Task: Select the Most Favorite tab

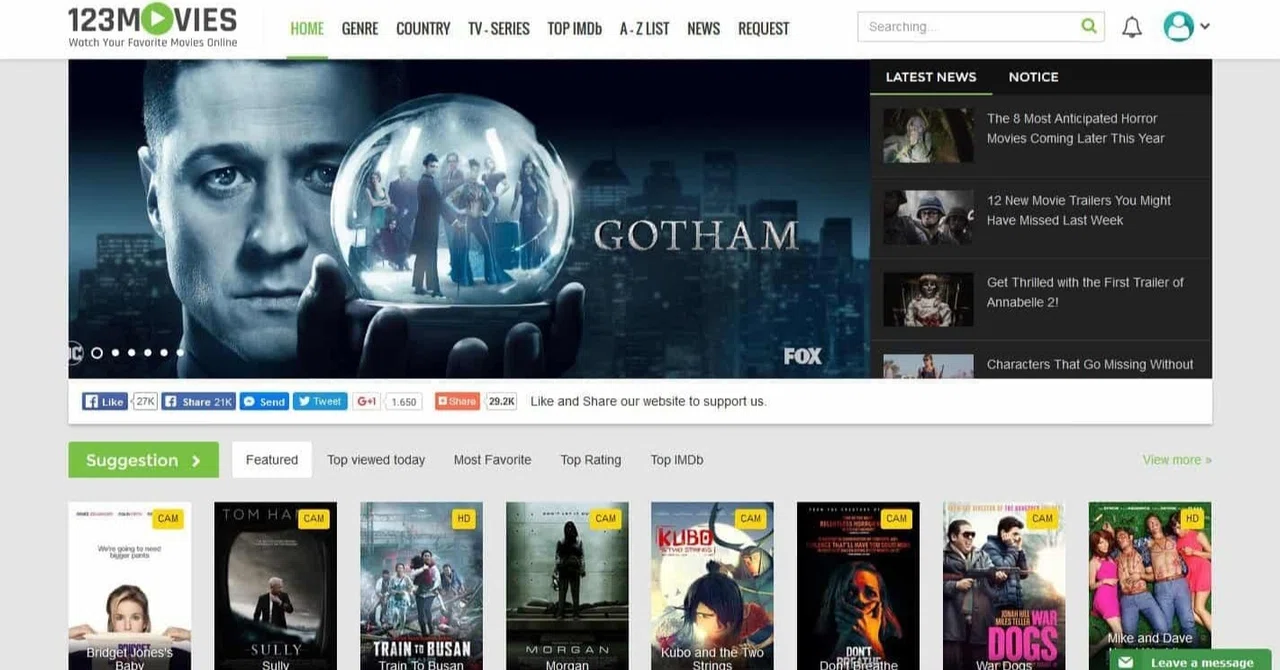Action: [x=492, y=460]
